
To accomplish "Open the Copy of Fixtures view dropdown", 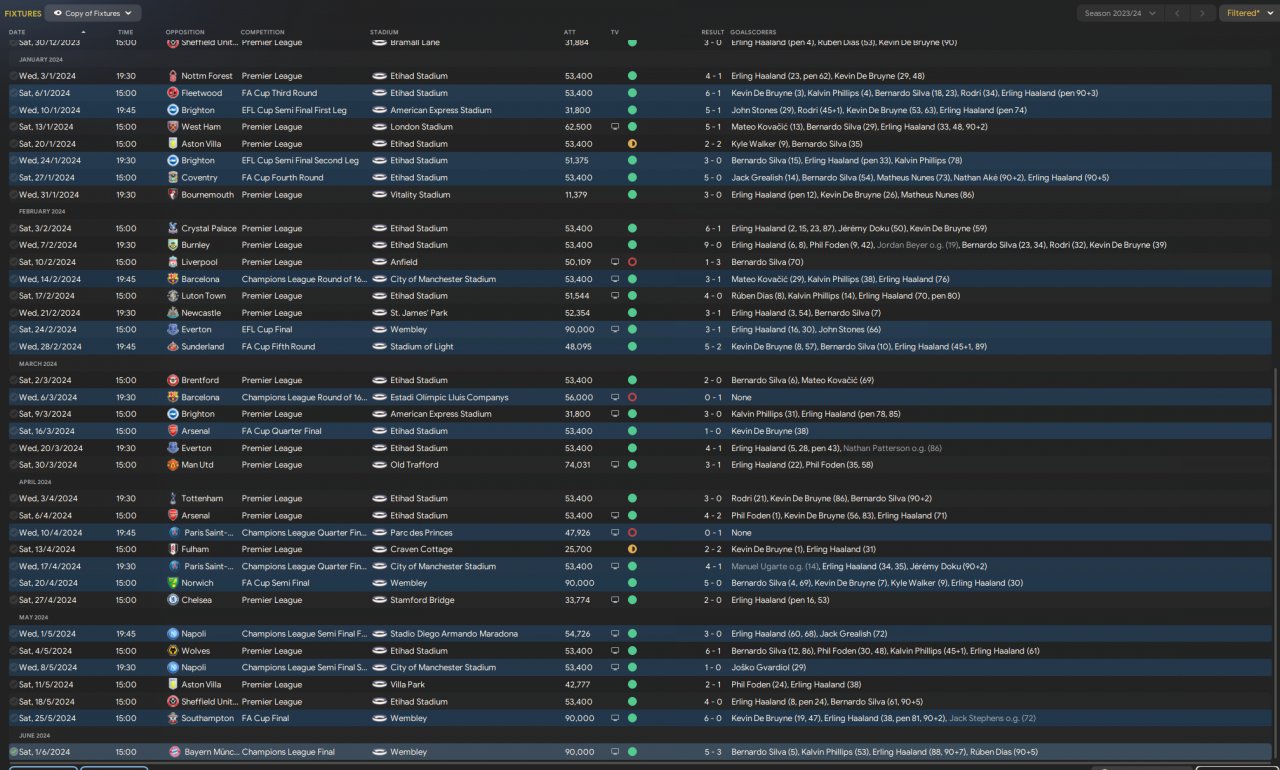I will 93,13.
